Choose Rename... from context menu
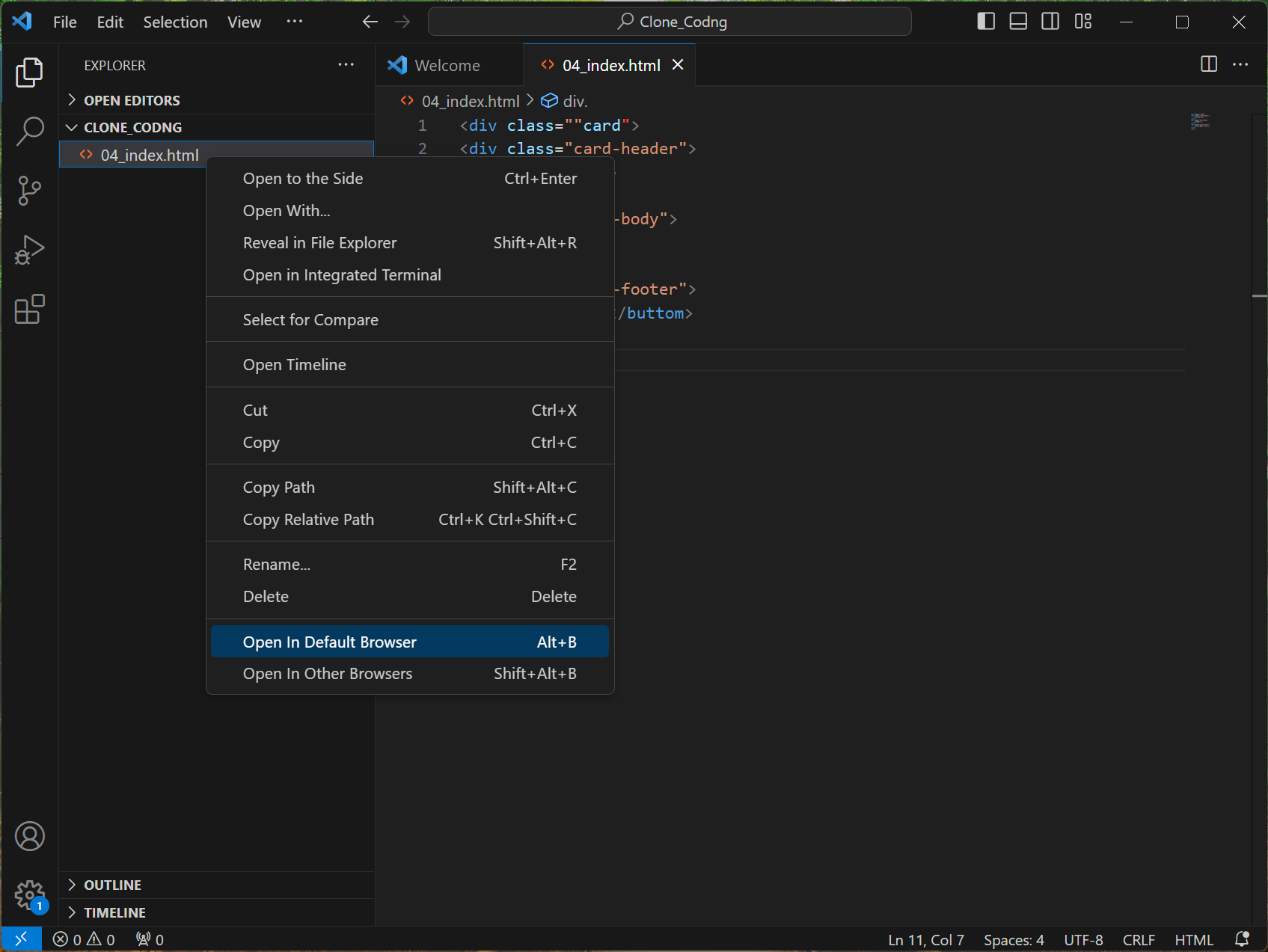This screenshot has height=952, width=1268. pos(410,564)
